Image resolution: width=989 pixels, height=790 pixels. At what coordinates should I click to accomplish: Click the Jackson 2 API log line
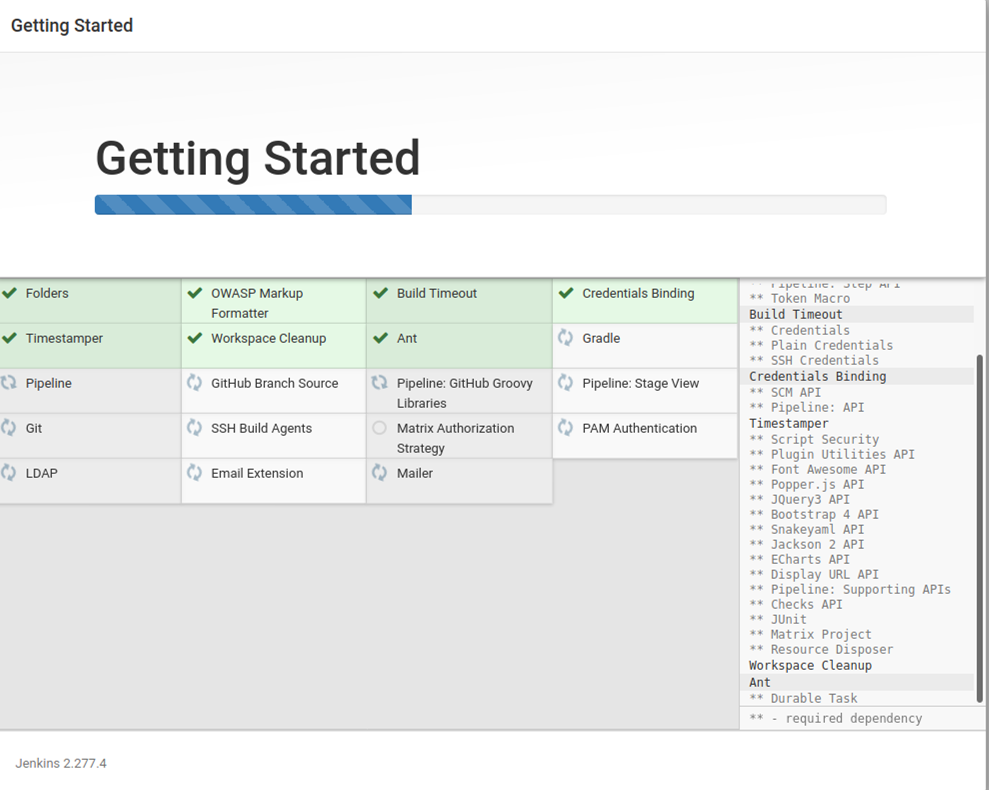[x=807, y=545]
